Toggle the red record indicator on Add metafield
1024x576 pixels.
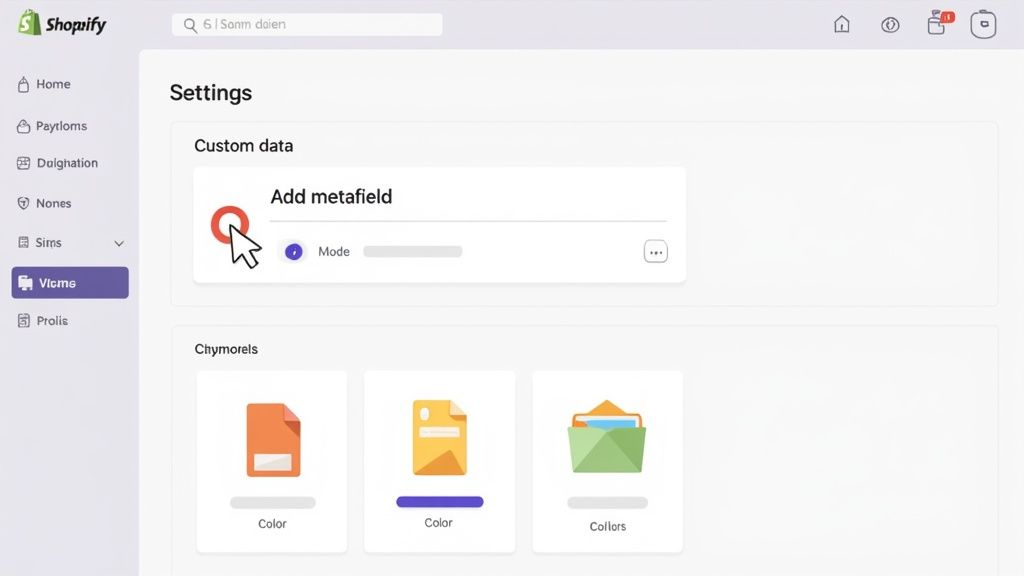tap(227, 225)
